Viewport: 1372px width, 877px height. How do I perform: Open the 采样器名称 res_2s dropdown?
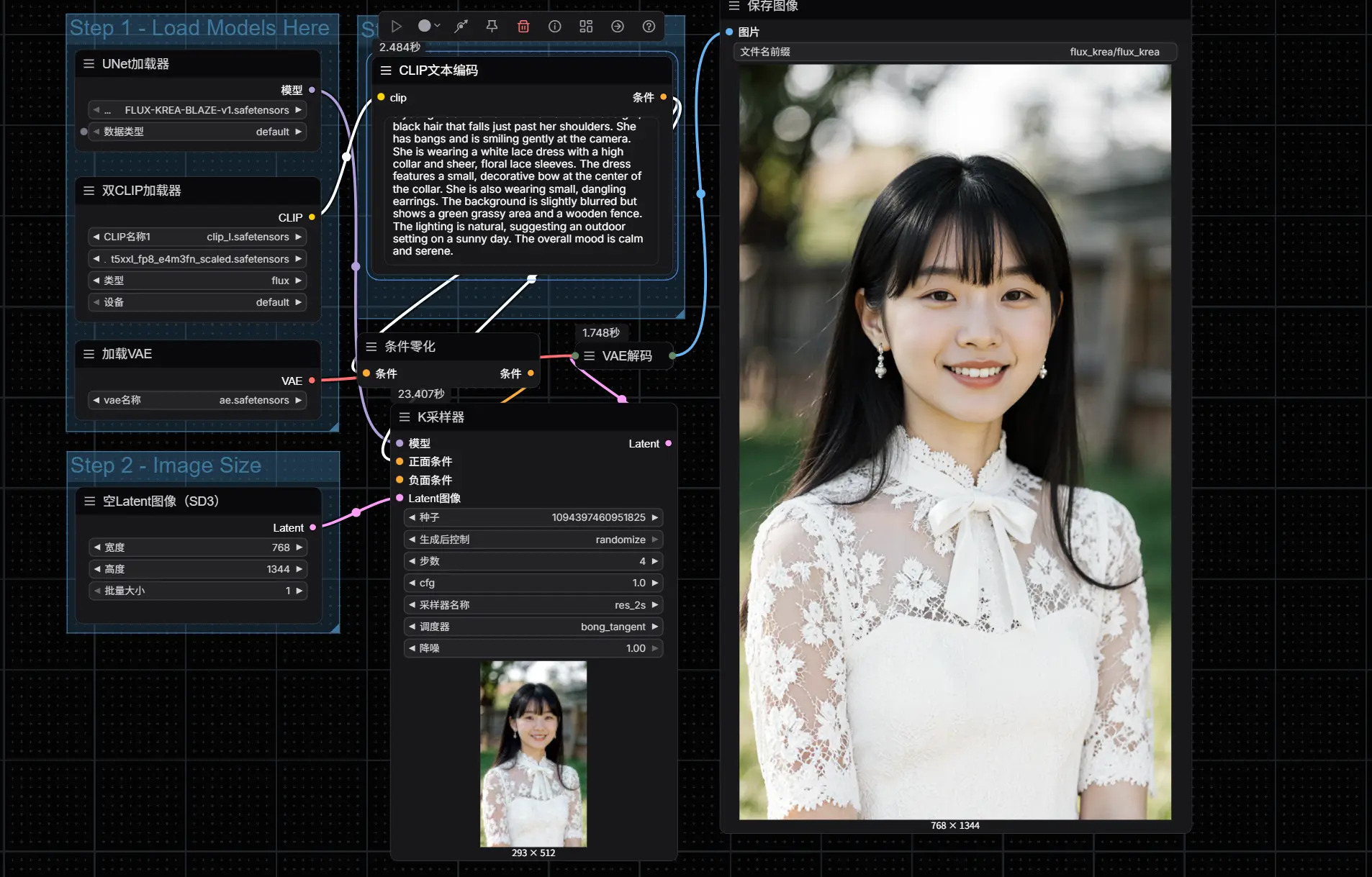click(533, 605)
